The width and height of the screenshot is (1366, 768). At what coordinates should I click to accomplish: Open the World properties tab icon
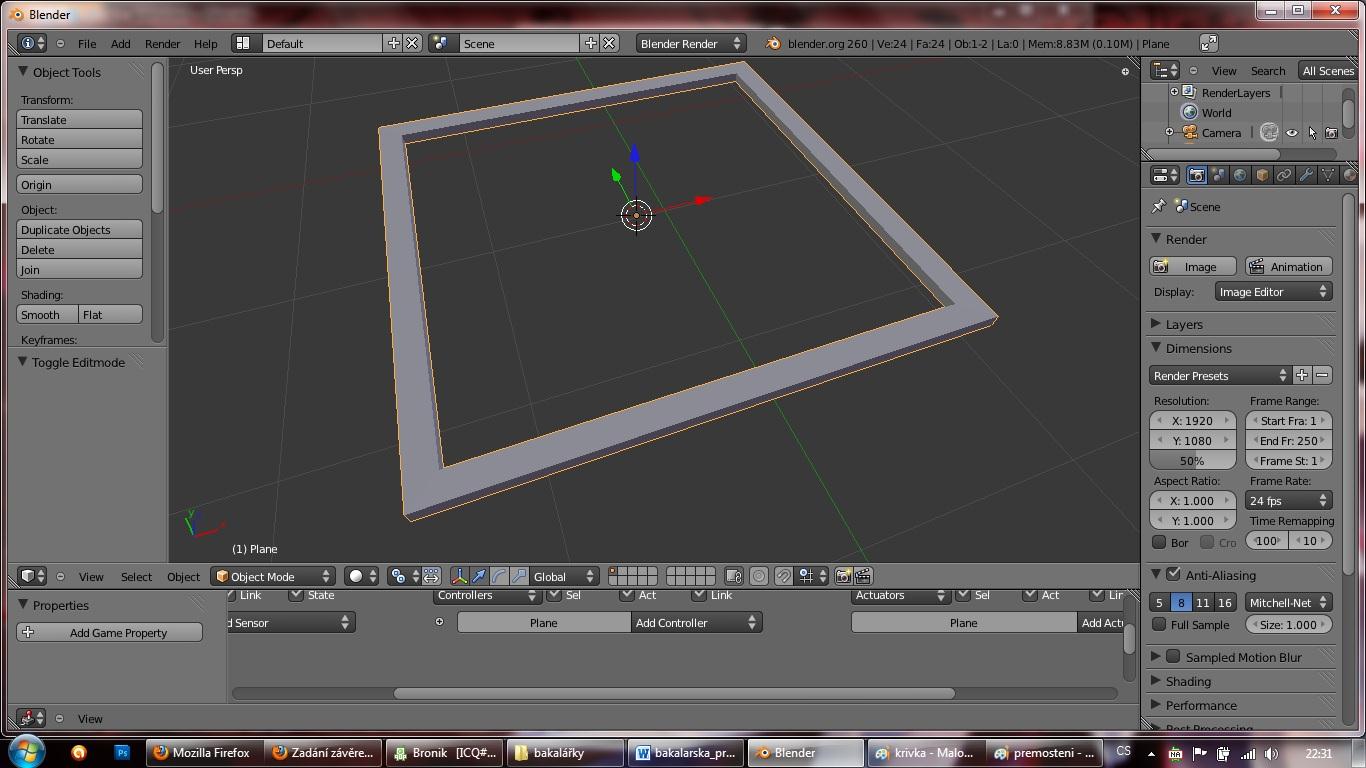1240,175
